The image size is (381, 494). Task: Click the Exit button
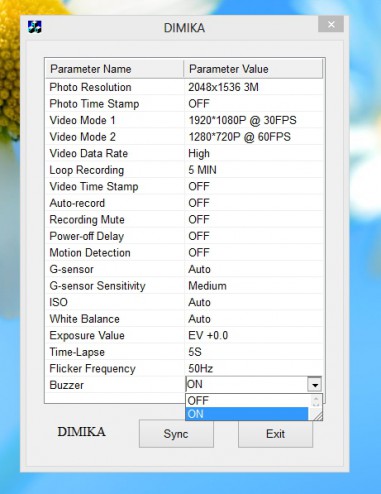(x=275, y=434)
